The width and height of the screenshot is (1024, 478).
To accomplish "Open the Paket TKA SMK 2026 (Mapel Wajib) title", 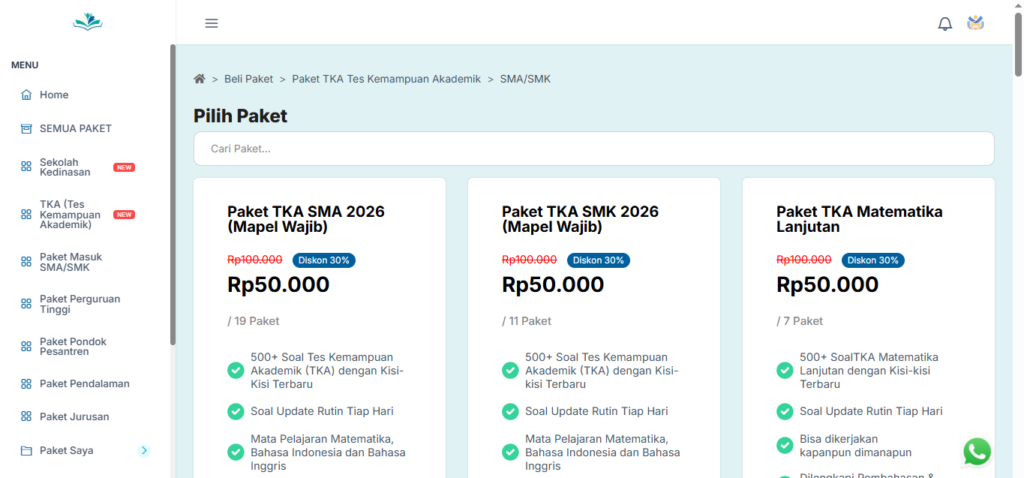I will click(580, 219).
